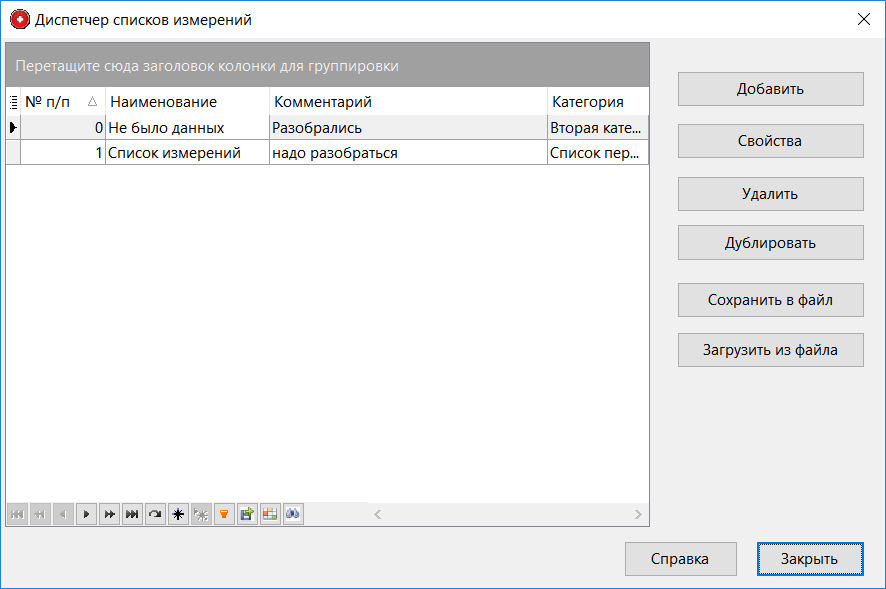
Task: Open Свойства for the selected list
Action: (x=770, y=140)
